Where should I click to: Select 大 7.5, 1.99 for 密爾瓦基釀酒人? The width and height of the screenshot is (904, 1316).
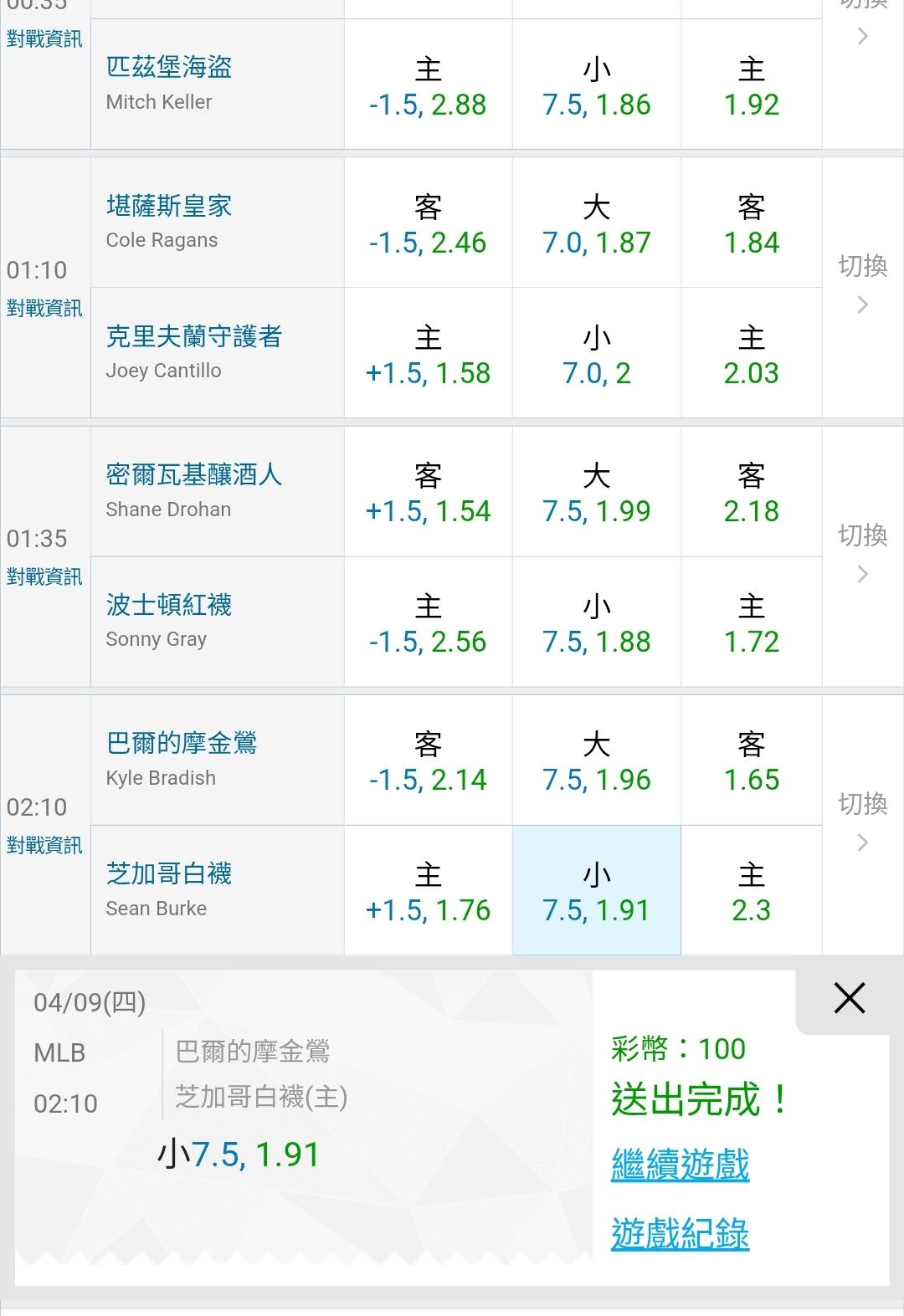[596, 492]
